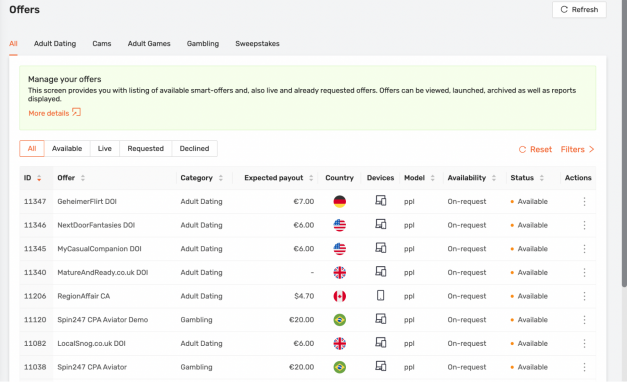
Task: Click the mobile device icon for offer 11206
Action: coord(381,296)
